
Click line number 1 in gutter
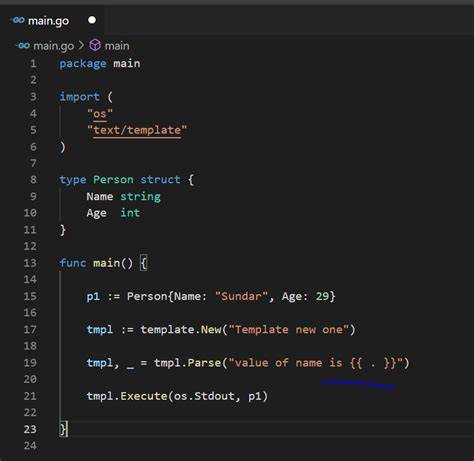click(33, 63)
